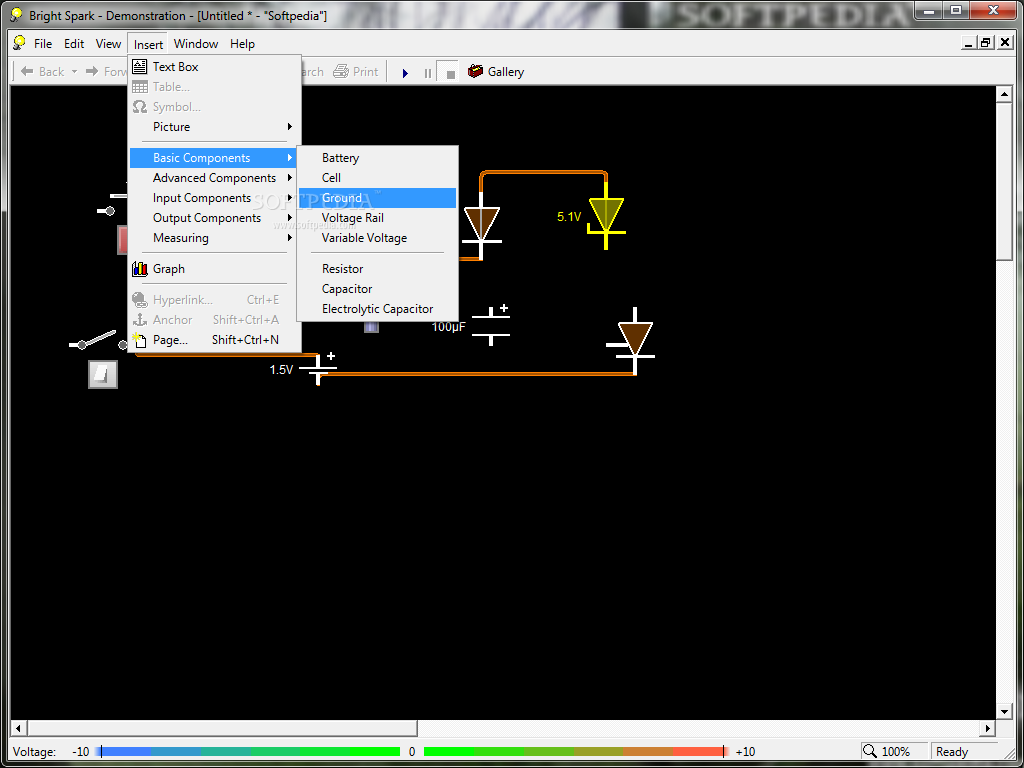Choose Text Box from Insert menu
1024x768 pixels.
214,67
